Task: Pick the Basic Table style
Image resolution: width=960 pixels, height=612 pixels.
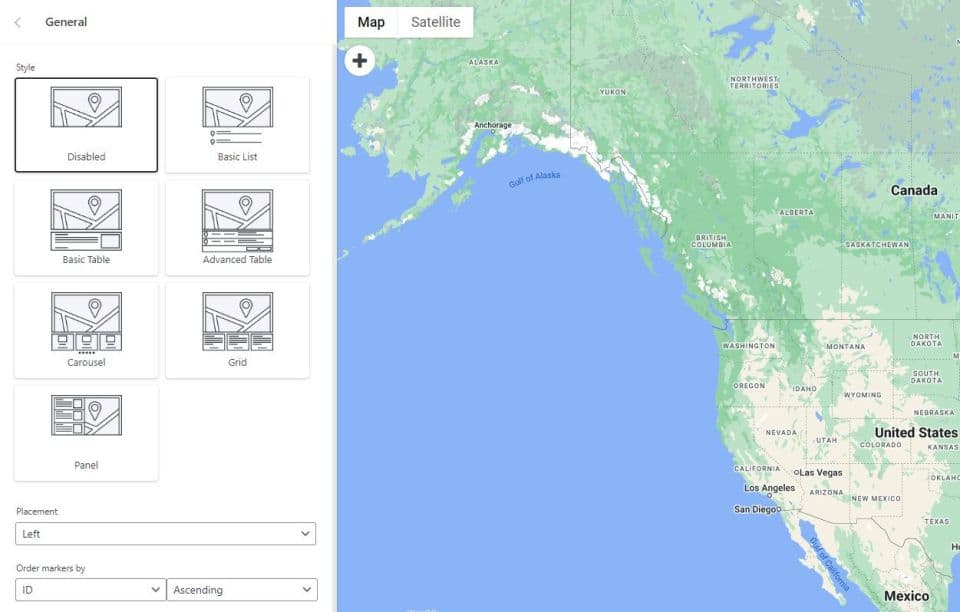Action: point(86,228)
